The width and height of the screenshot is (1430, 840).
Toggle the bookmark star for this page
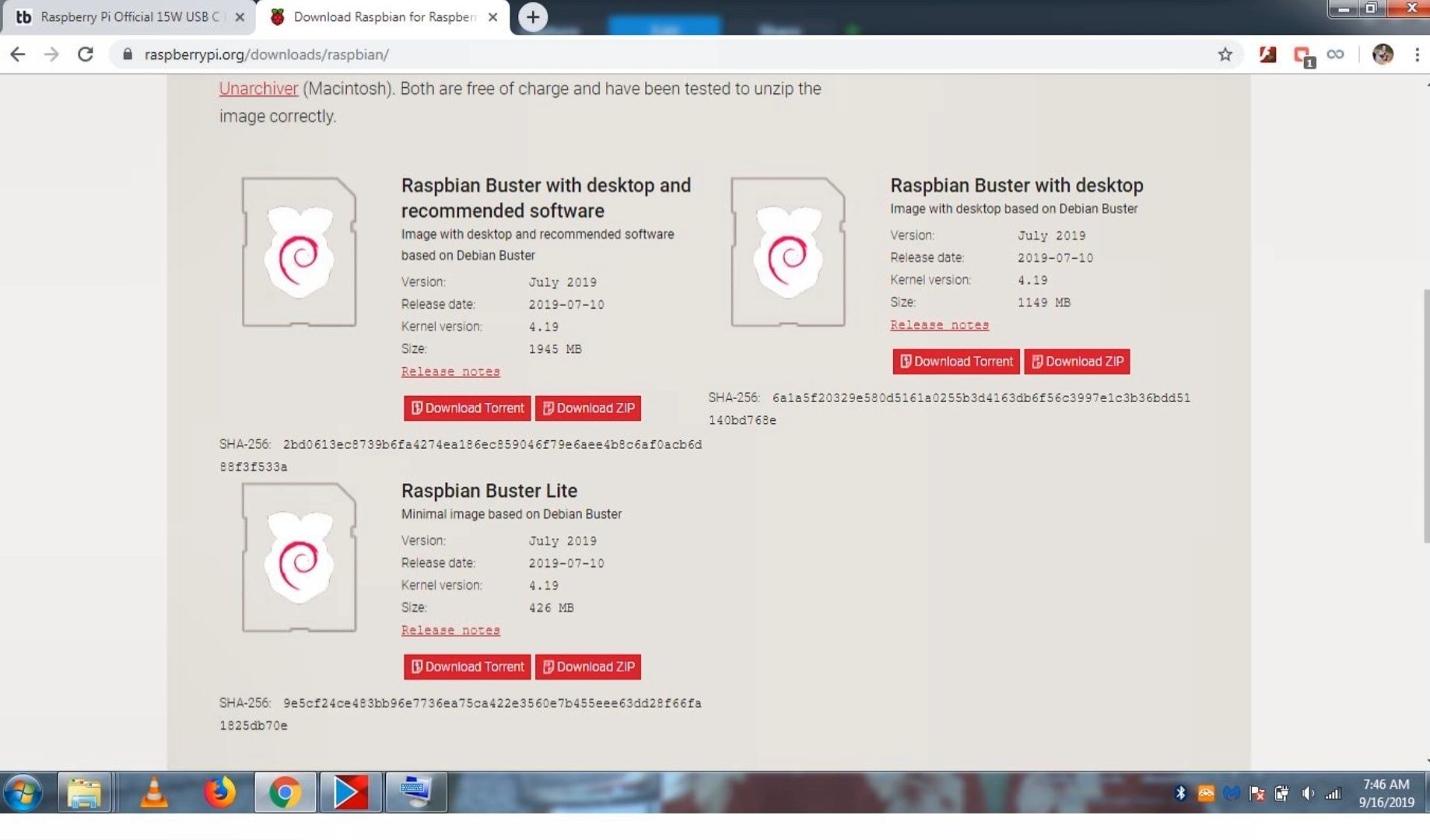click(x=1226, y=54)
